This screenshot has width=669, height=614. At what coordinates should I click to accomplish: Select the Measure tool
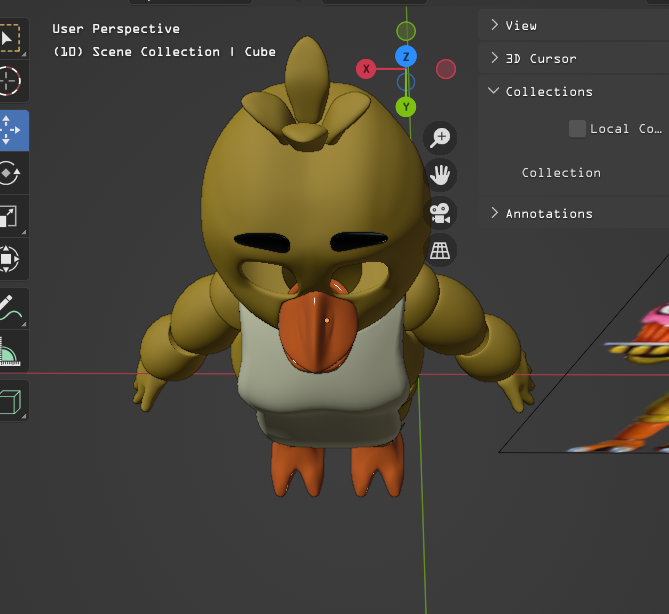tap(10, 351)
